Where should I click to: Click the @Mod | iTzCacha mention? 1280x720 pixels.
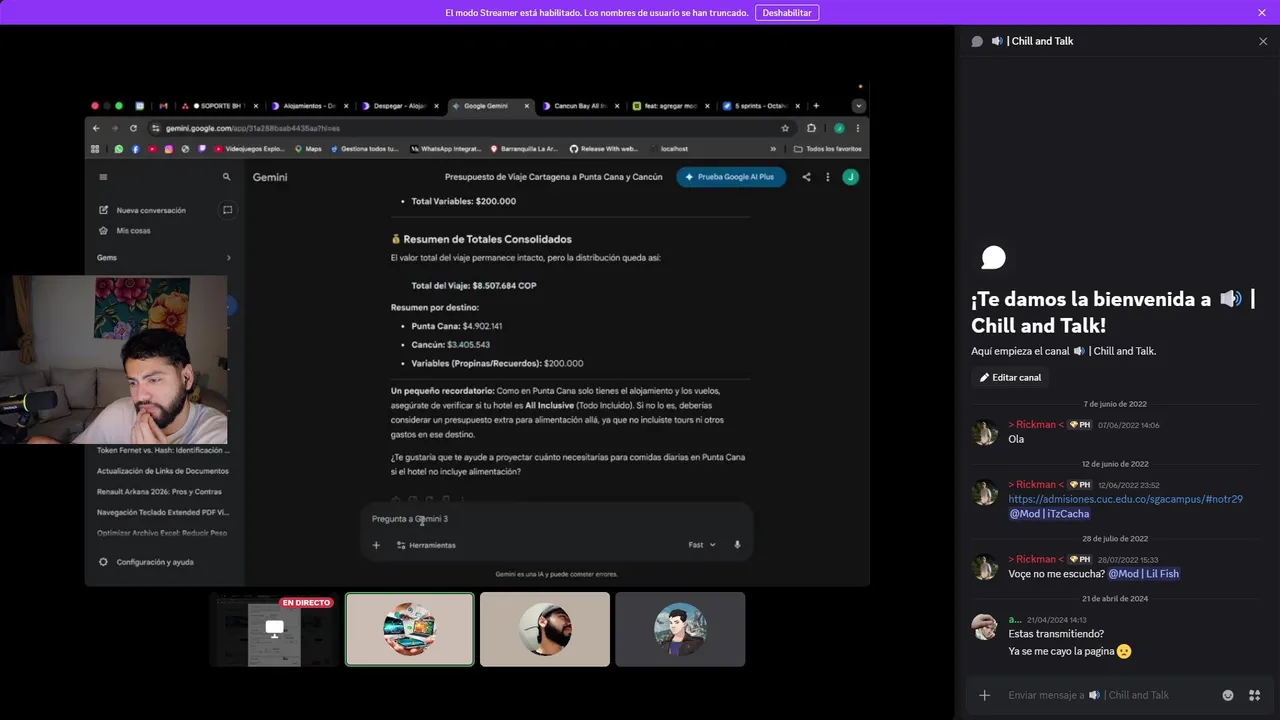pos(1049,514)
